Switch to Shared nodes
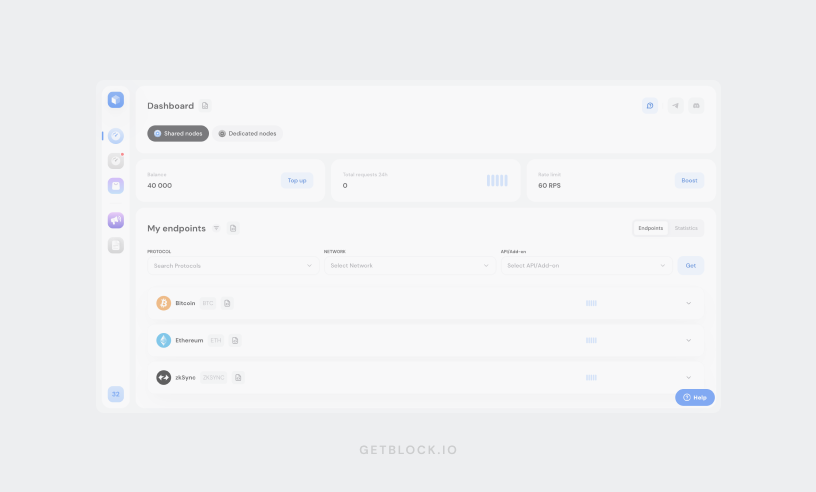 (178, 133)
